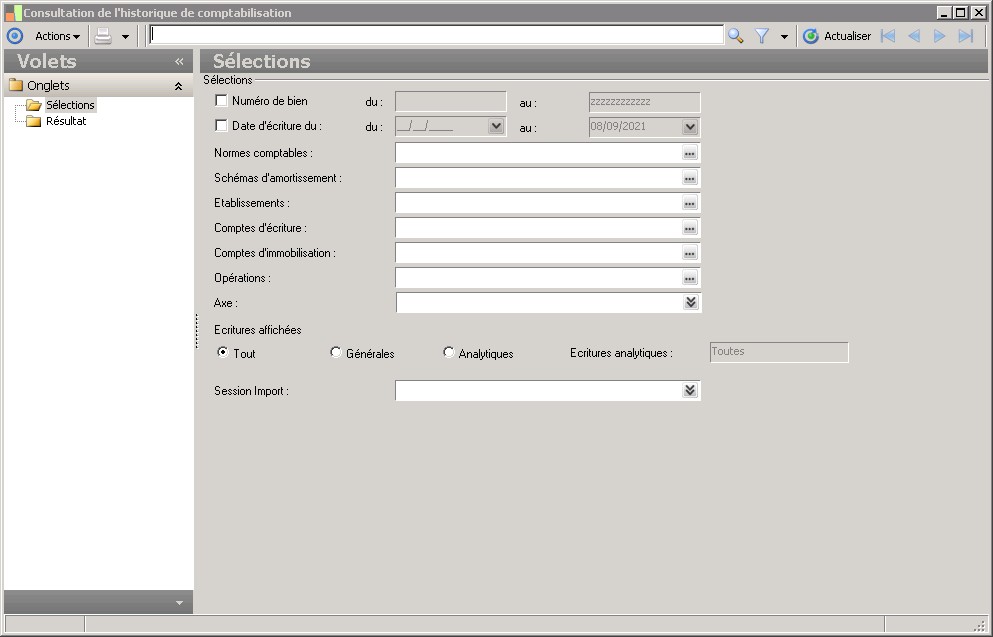Open the Actions menu
Screen dimensions: 993x637
(57, 36)
